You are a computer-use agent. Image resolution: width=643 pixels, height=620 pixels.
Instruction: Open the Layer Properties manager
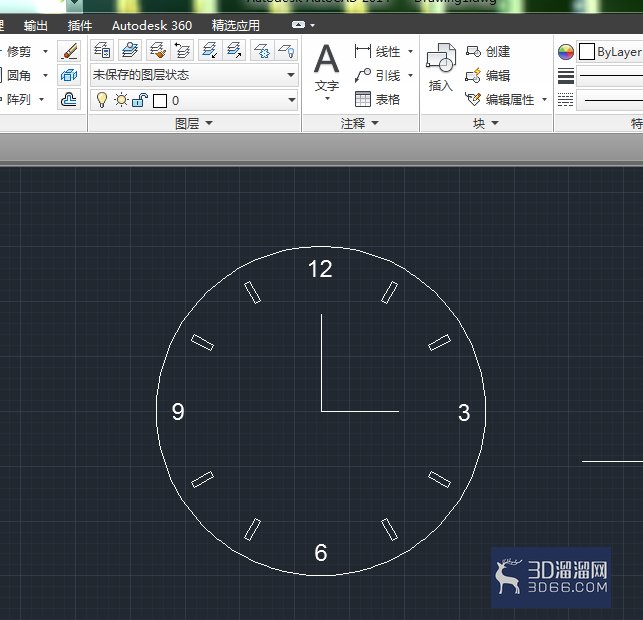(x=102, y=51)
